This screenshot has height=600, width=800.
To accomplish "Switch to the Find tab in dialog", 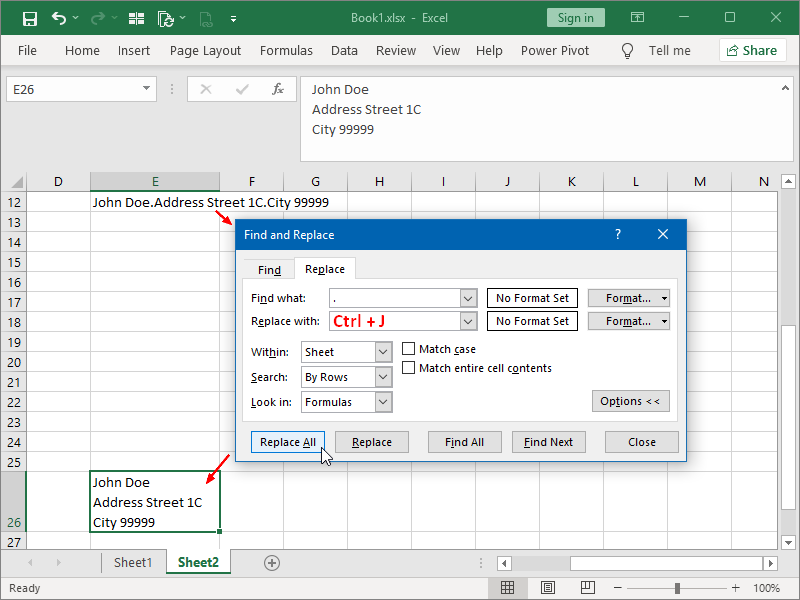I will pos(267,269).
